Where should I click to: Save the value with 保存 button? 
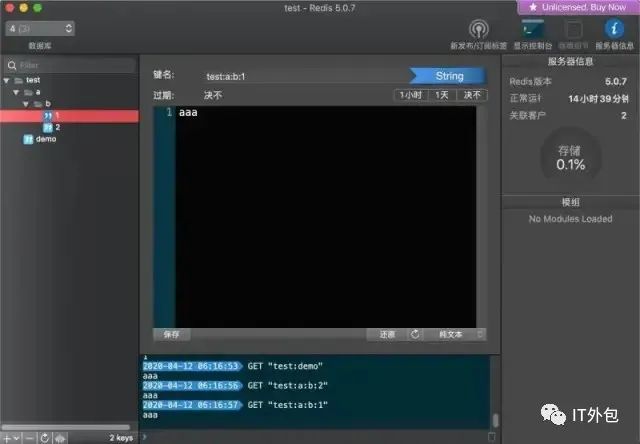171,335
